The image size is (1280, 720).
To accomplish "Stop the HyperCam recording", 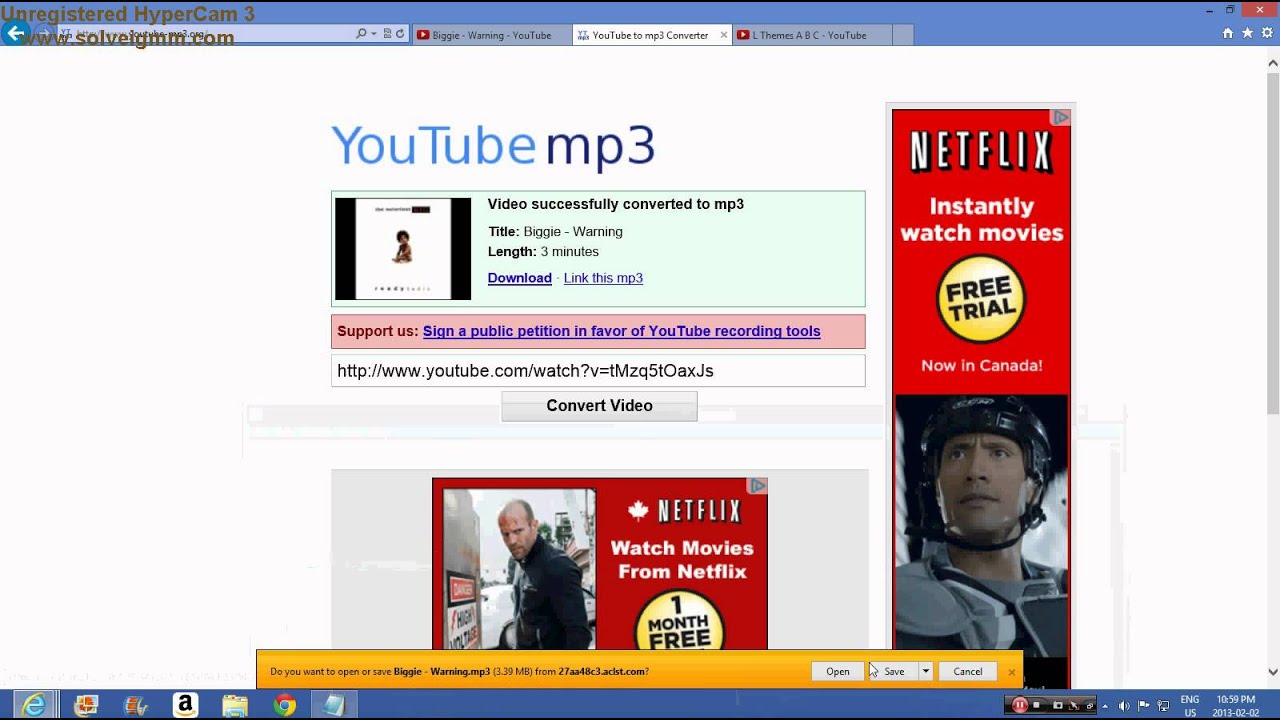I will coord(1036,705).
